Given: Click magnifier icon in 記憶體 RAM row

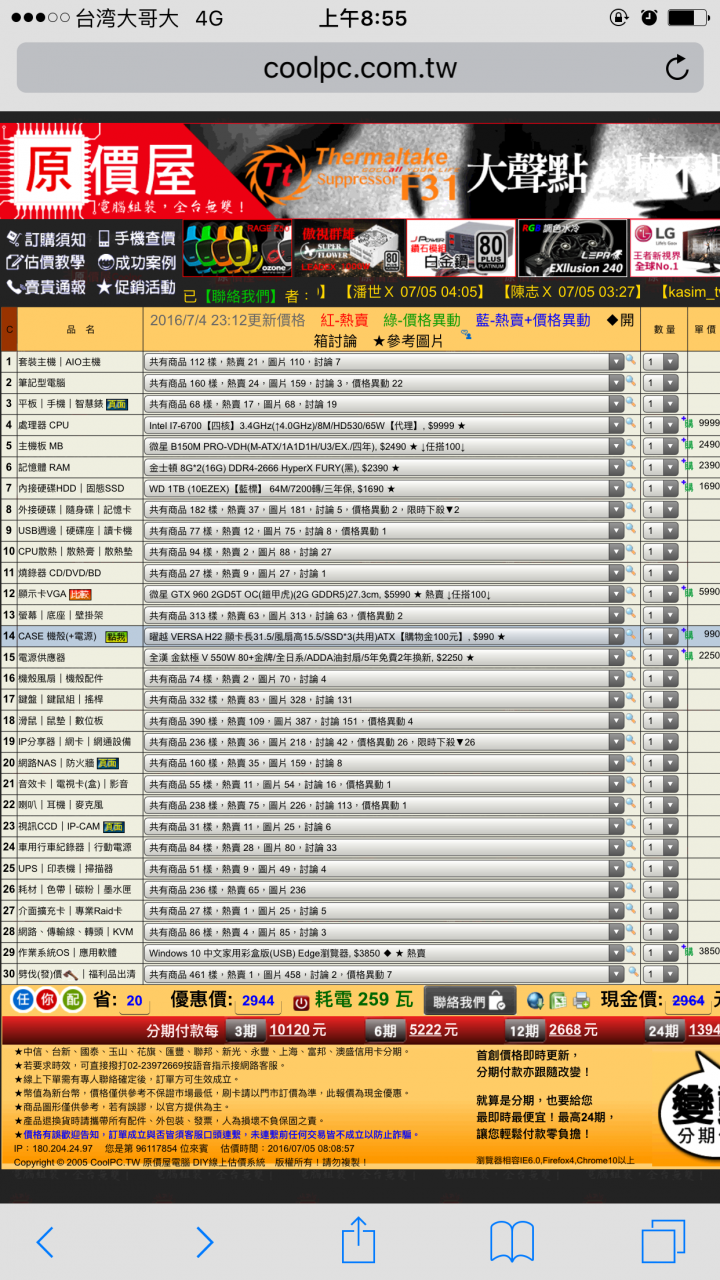Looking at the screenshot, I should 631,467.
